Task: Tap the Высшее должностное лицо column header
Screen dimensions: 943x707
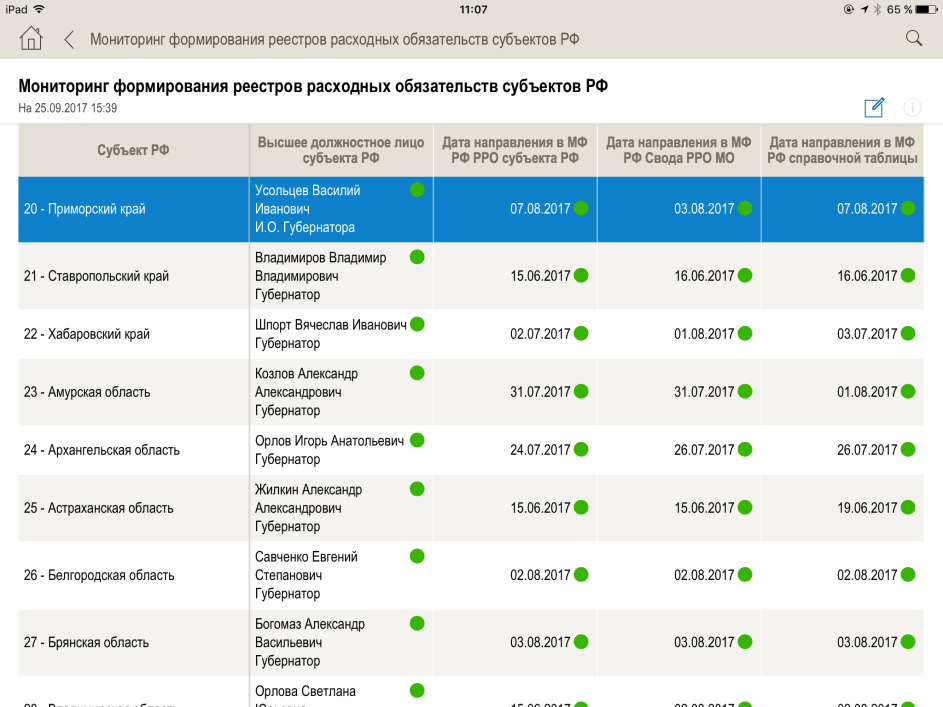Action: tap(340, 150)
